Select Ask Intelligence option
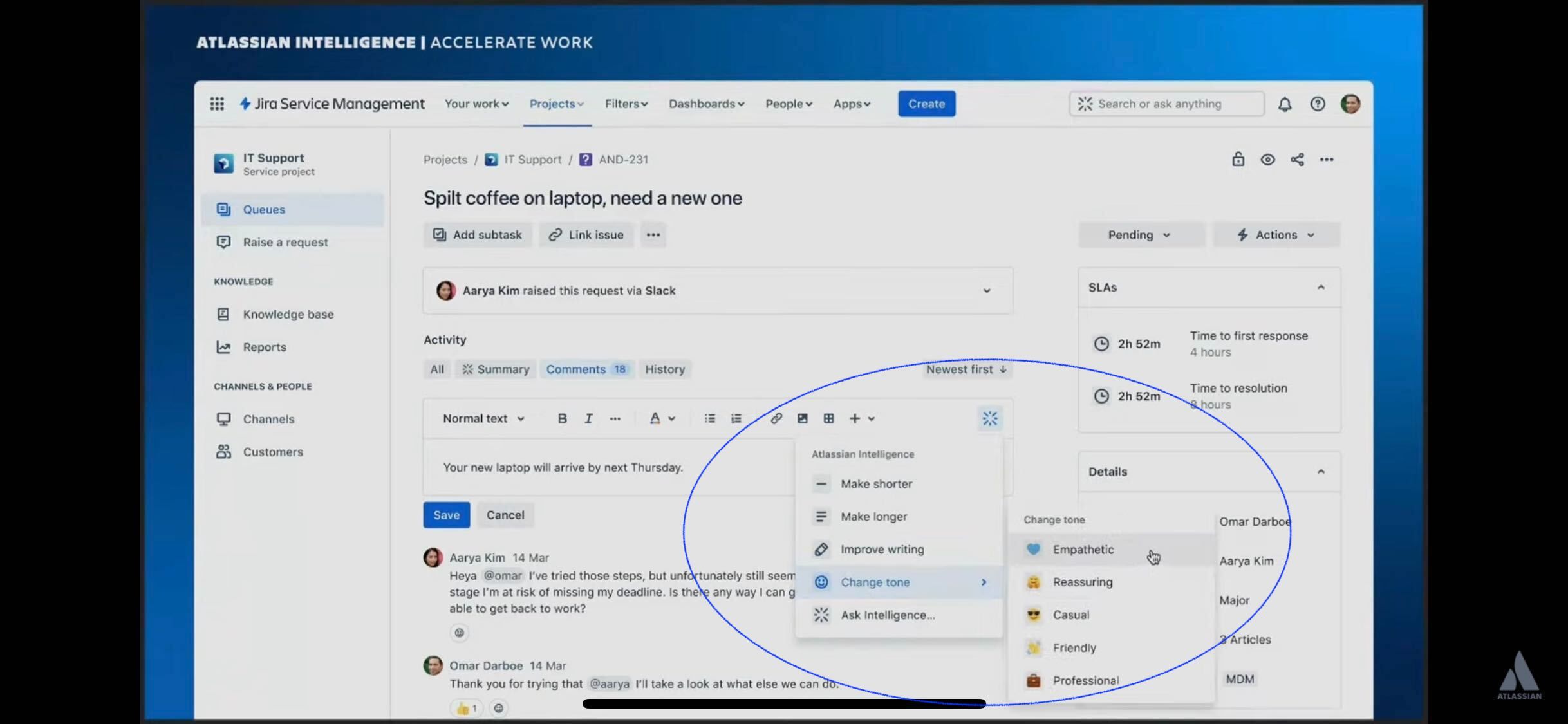1568x724 pixels. click(899, 615)
